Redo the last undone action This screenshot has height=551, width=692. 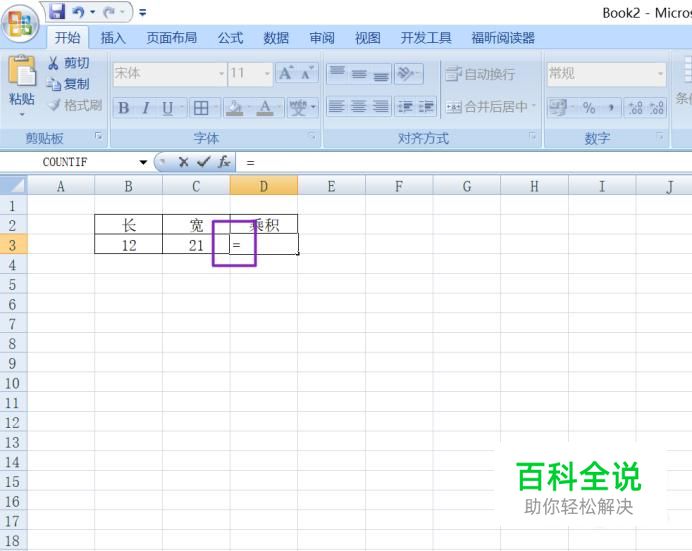(109, 12)
